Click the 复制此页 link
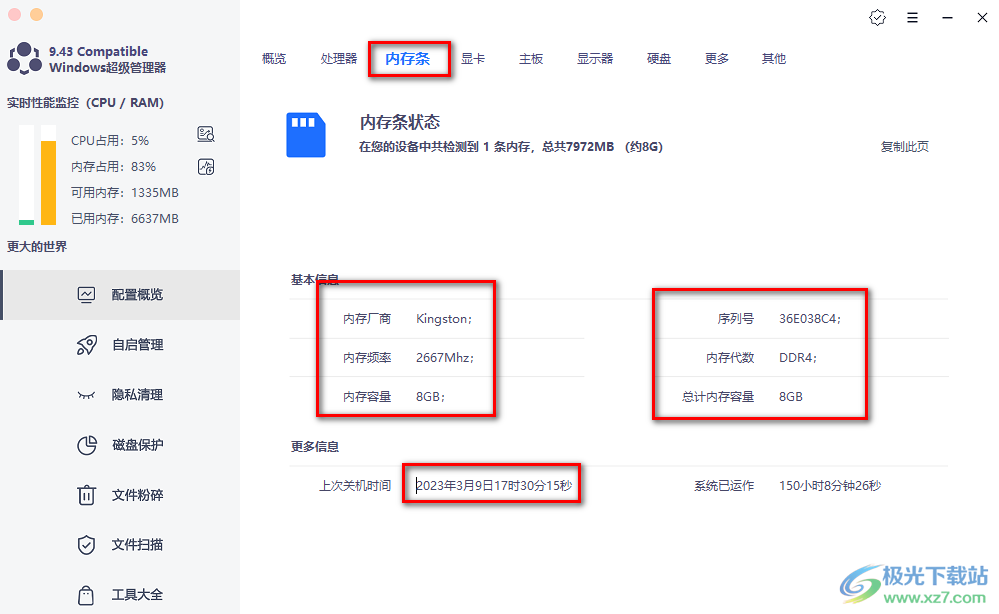This screenshot has height=614, width=999. tap(904, 147)
